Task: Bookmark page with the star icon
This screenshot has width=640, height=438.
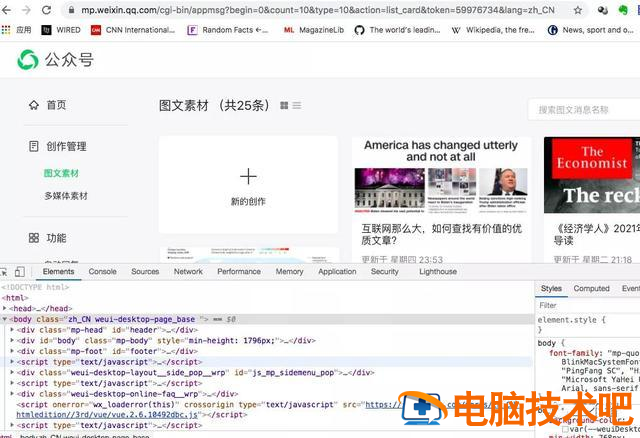Action: coord(578,10)
